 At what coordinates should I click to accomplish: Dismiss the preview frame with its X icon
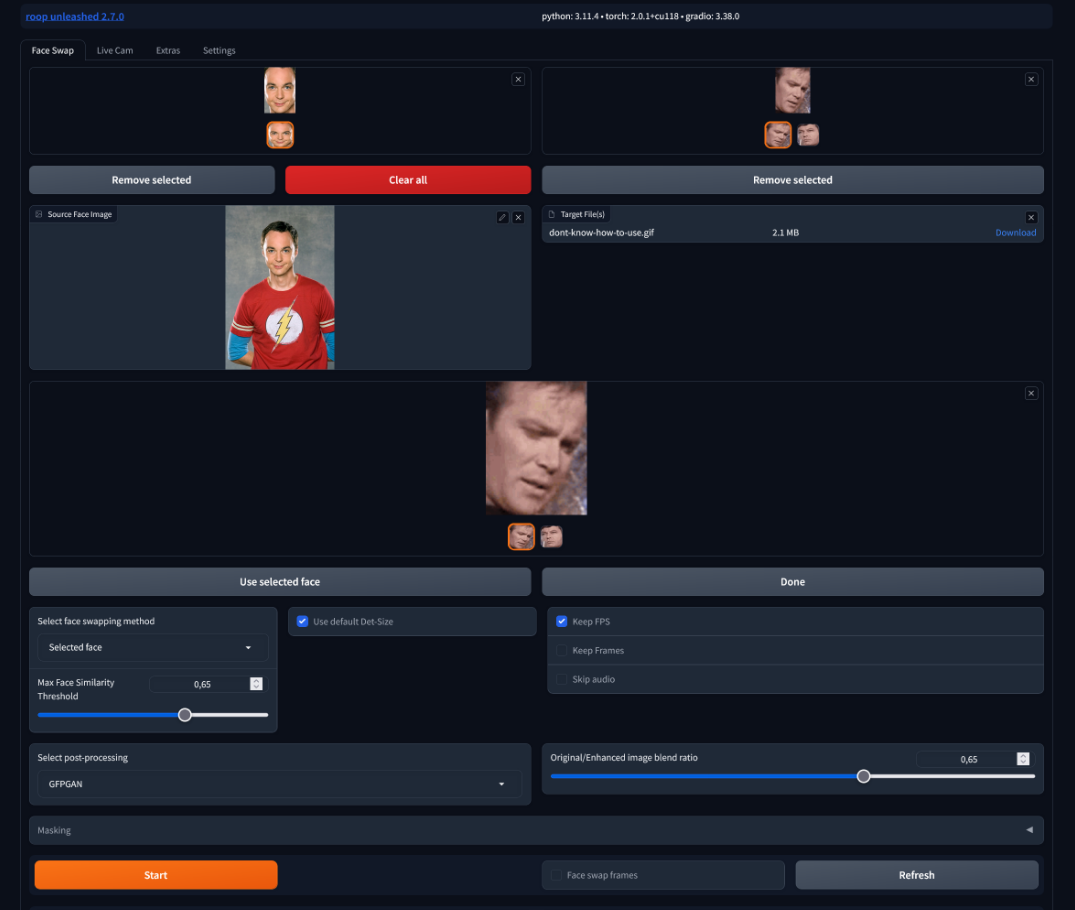point(1031,393)
